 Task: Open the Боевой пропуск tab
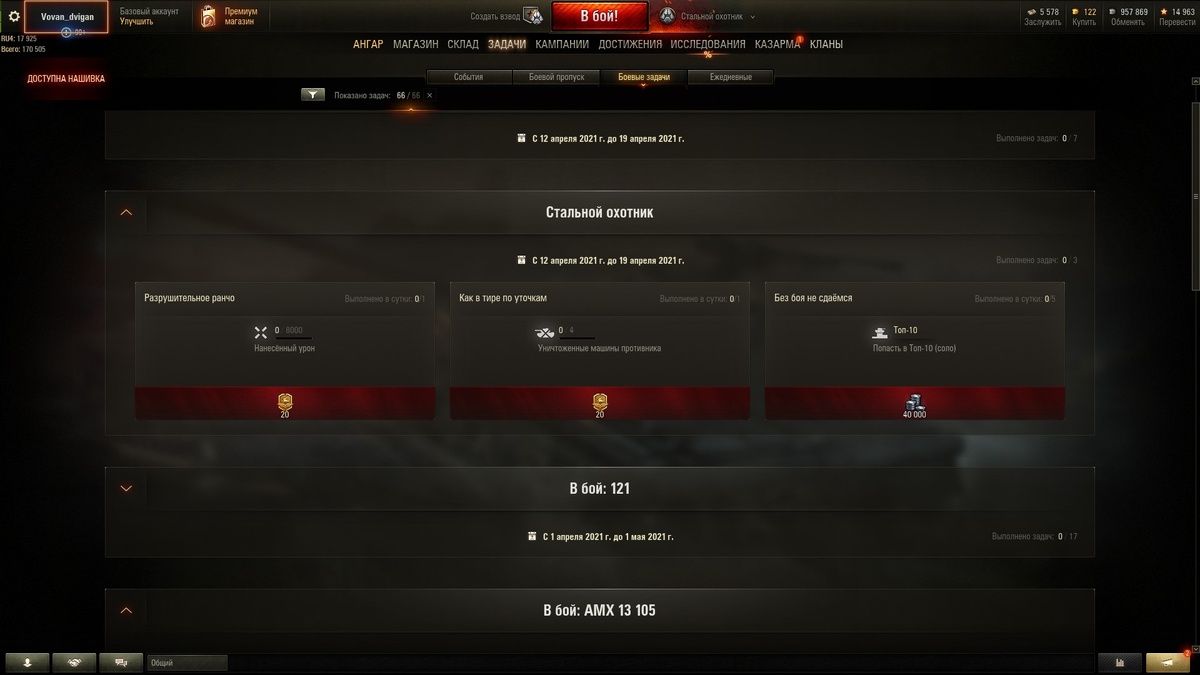click(556, 77)
